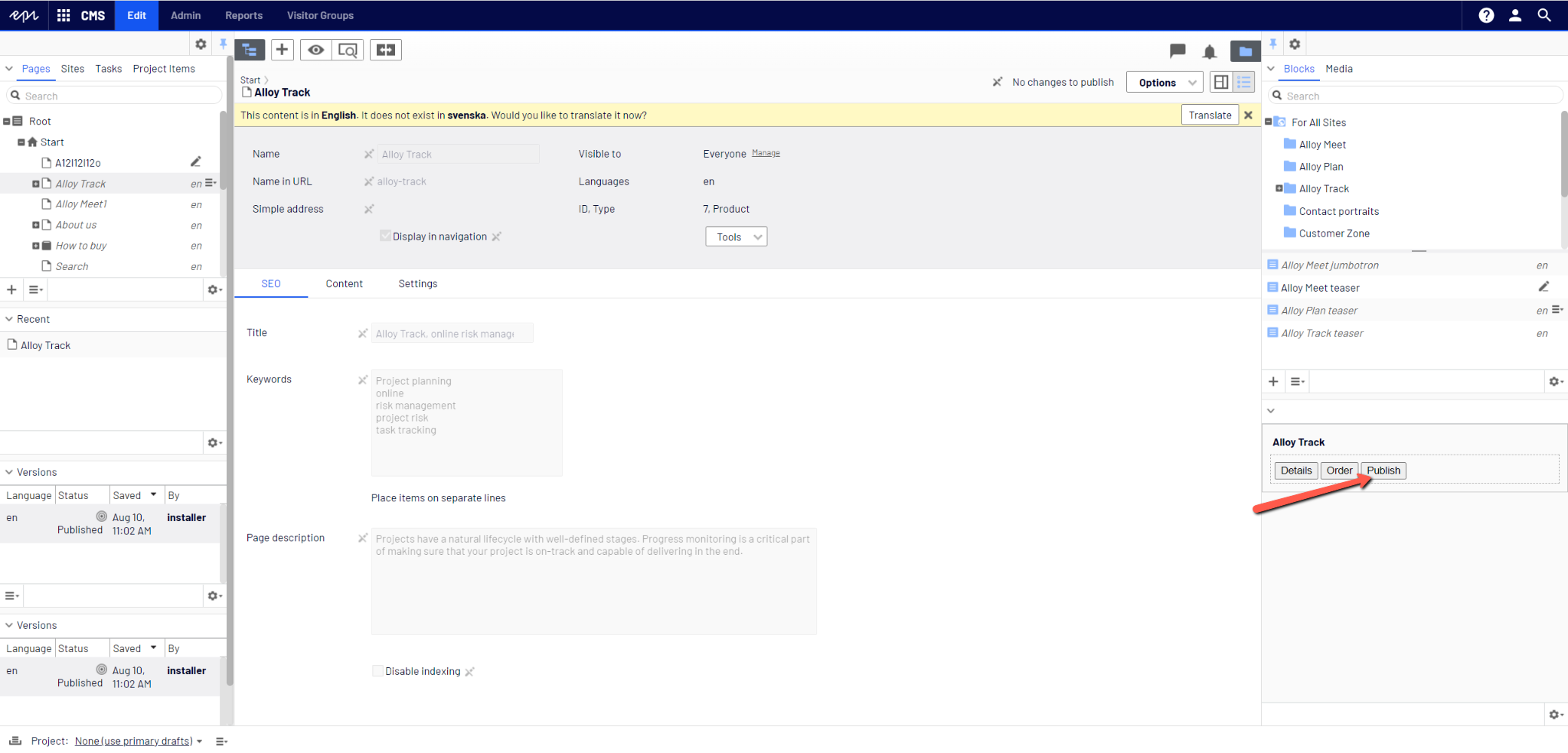1568x753 pixels.
Task: Switch to the Content tab
Action: pos(344,283)
